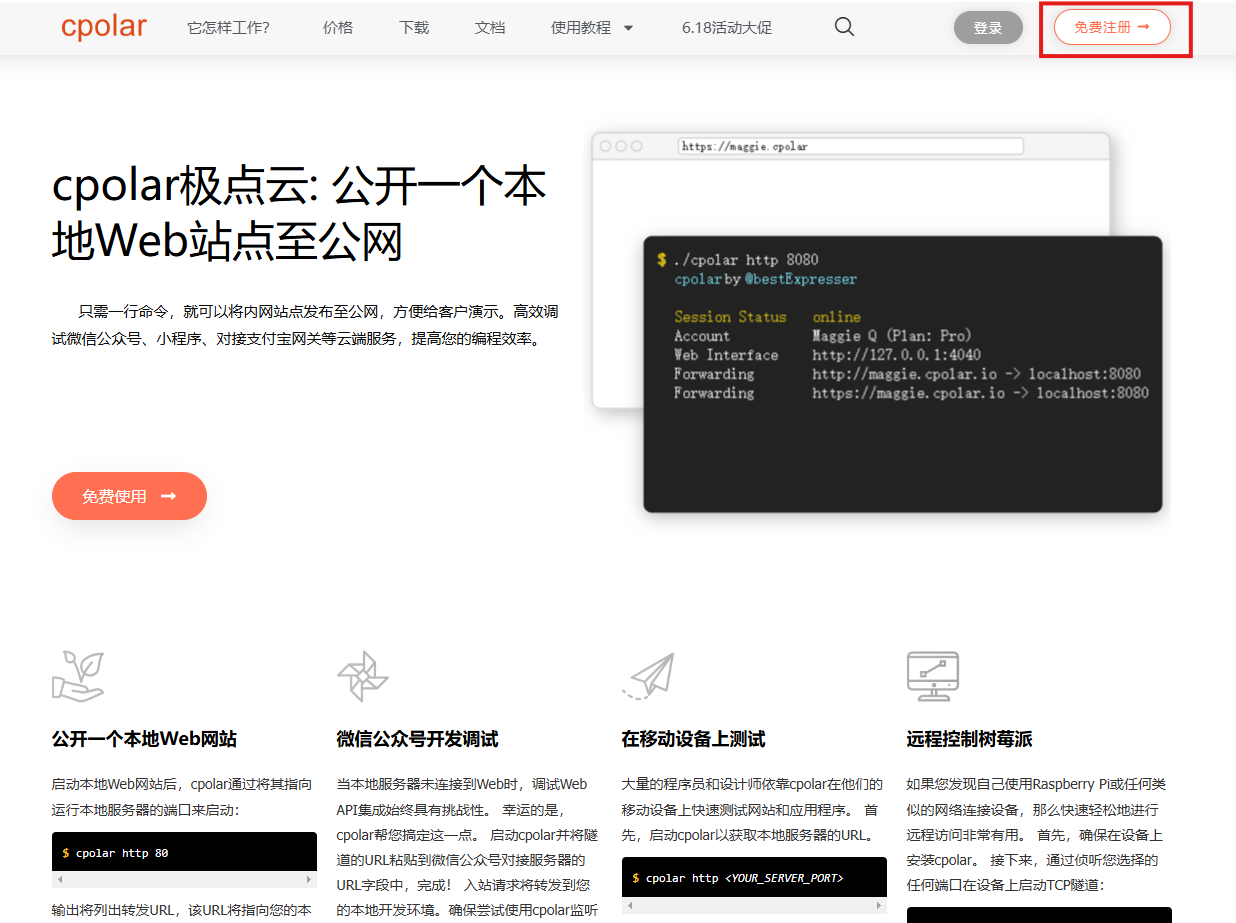The height and width of the screenshot is (923, 1236).
Task: Click the search magnifier icon
Action: pos(844,27)
